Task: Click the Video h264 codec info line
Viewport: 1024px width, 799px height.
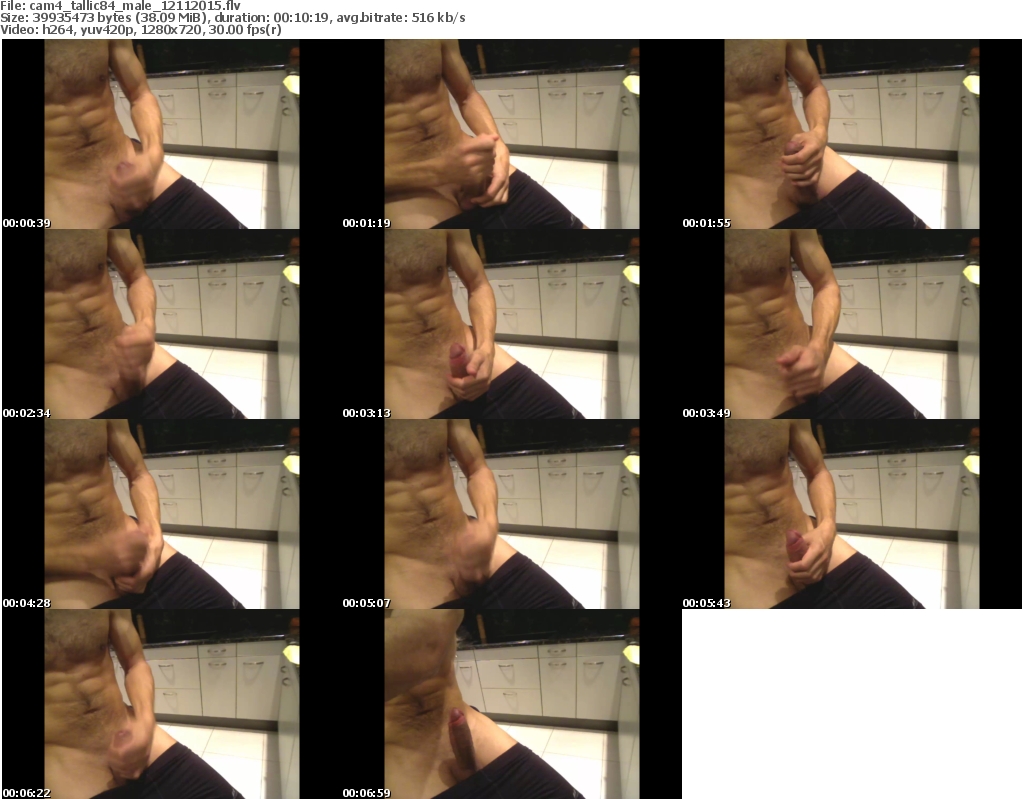Action: pos(141,29)
